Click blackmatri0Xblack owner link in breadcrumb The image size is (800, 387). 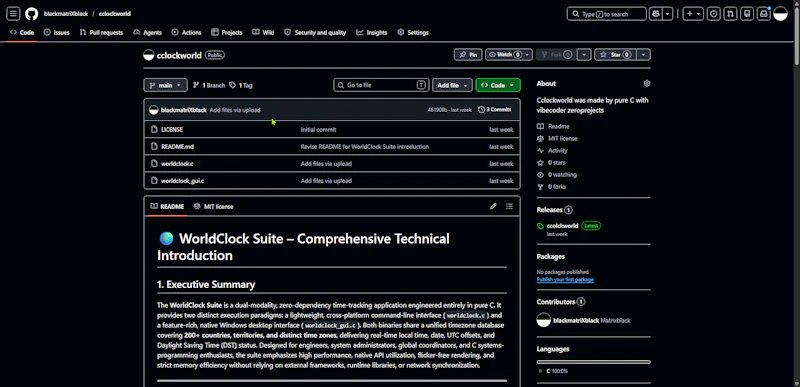[66, 14]
